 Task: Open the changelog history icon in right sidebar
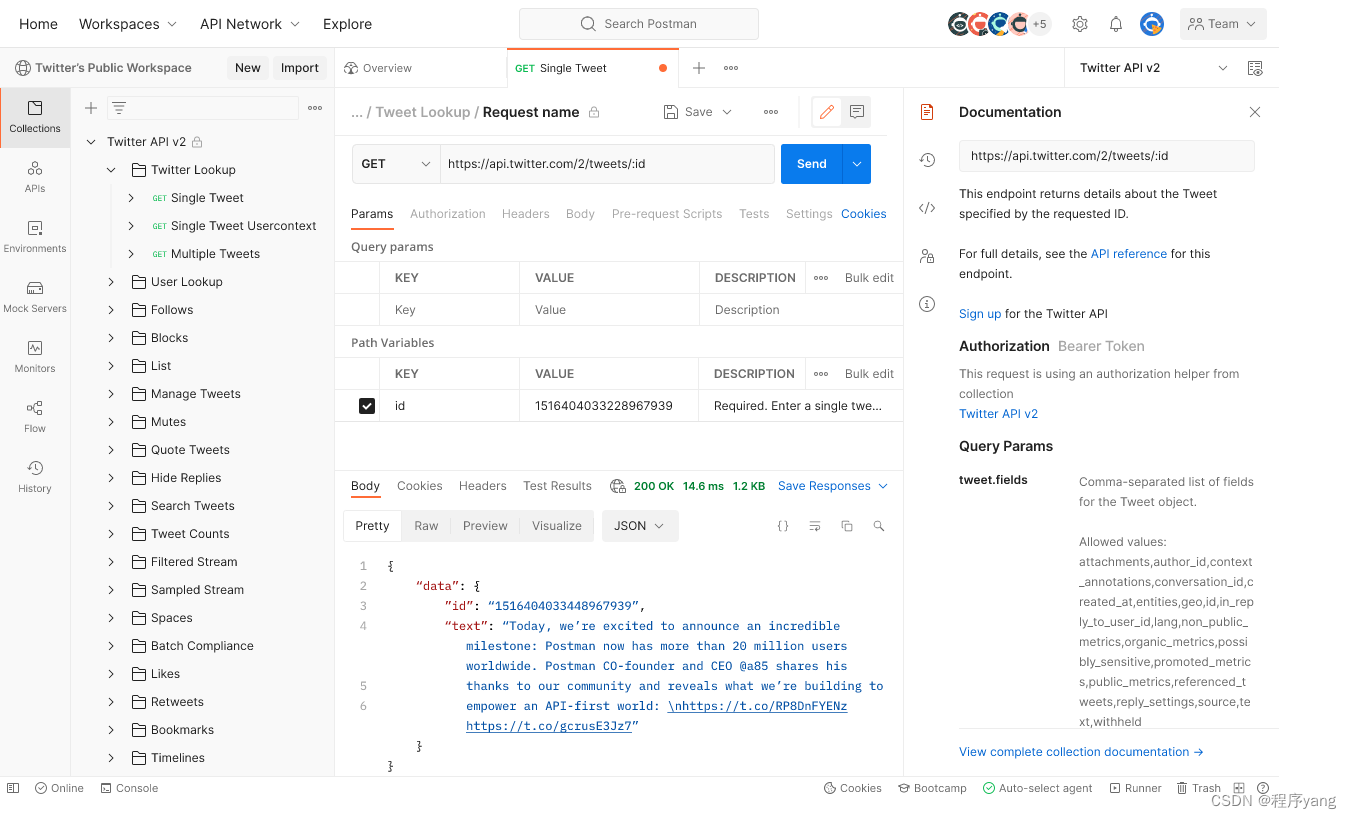927,160
